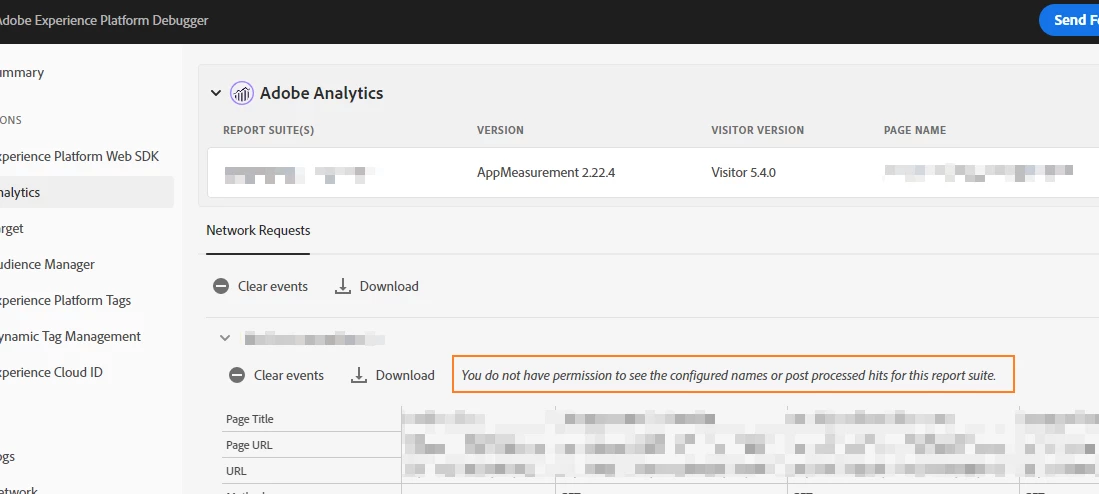The image size is (1099, 494).
Task: Click upper Clear events label text
Action: [273, 286]
